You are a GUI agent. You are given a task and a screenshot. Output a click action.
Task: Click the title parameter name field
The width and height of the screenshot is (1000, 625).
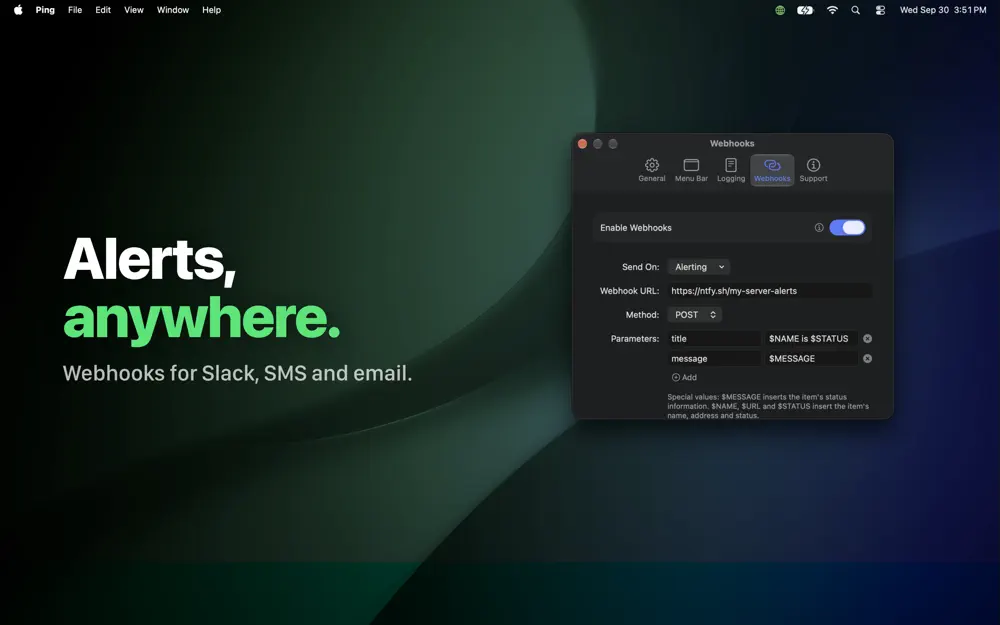click(x=714, y=339)
